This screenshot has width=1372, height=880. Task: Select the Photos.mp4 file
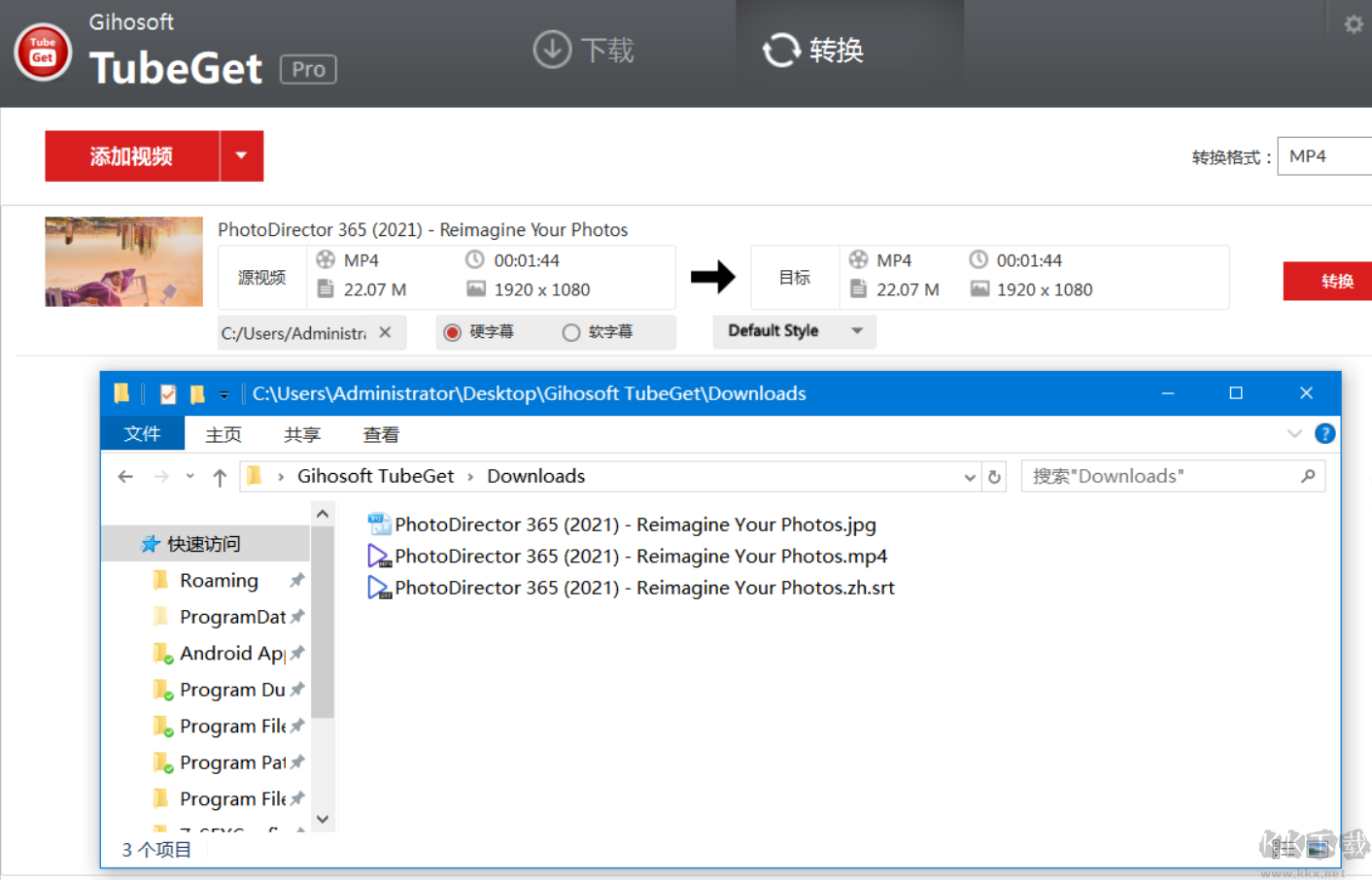628,556
